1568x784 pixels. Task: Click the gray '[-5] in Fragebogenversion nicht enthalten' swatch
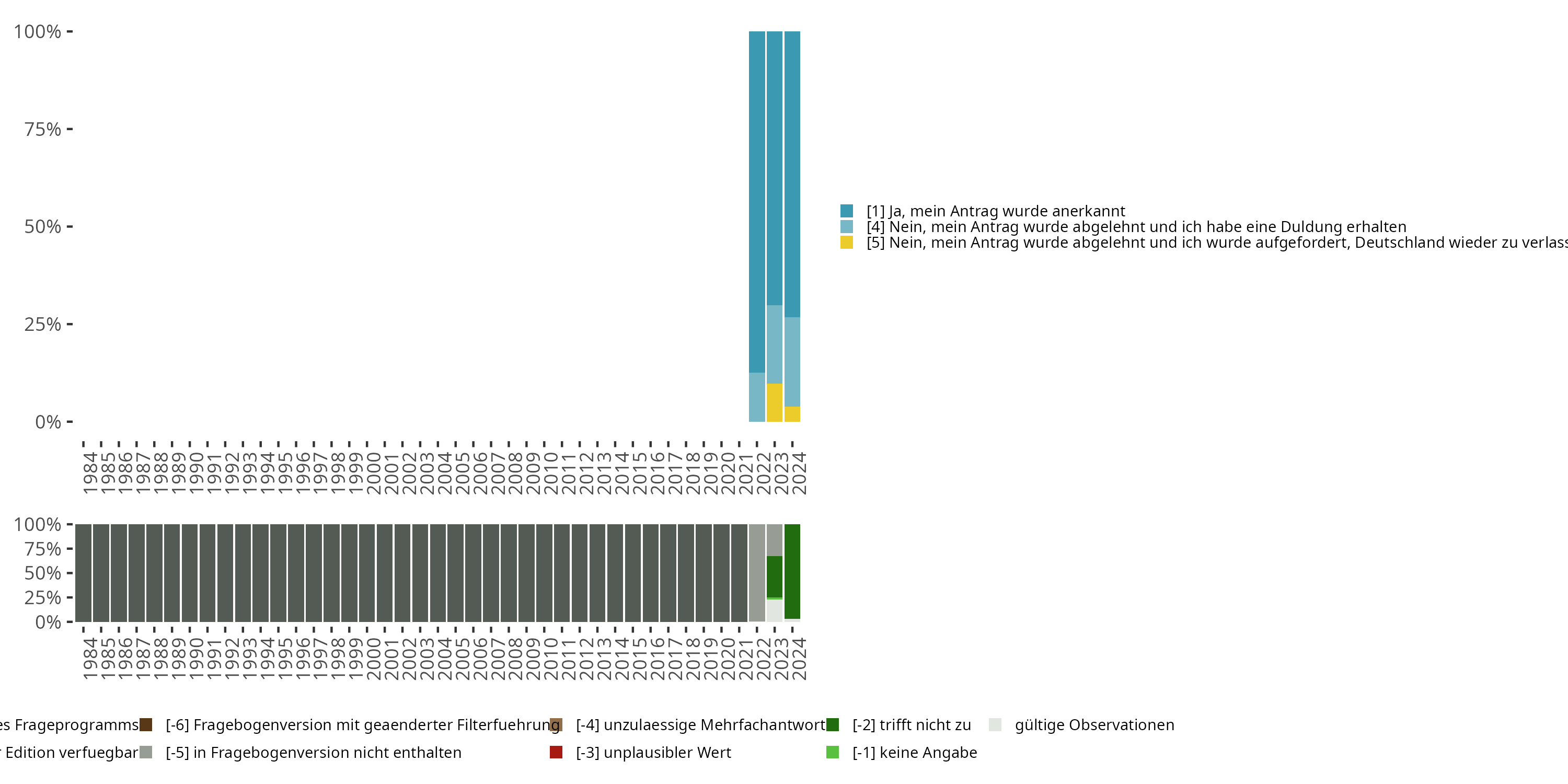coord(145,752)
